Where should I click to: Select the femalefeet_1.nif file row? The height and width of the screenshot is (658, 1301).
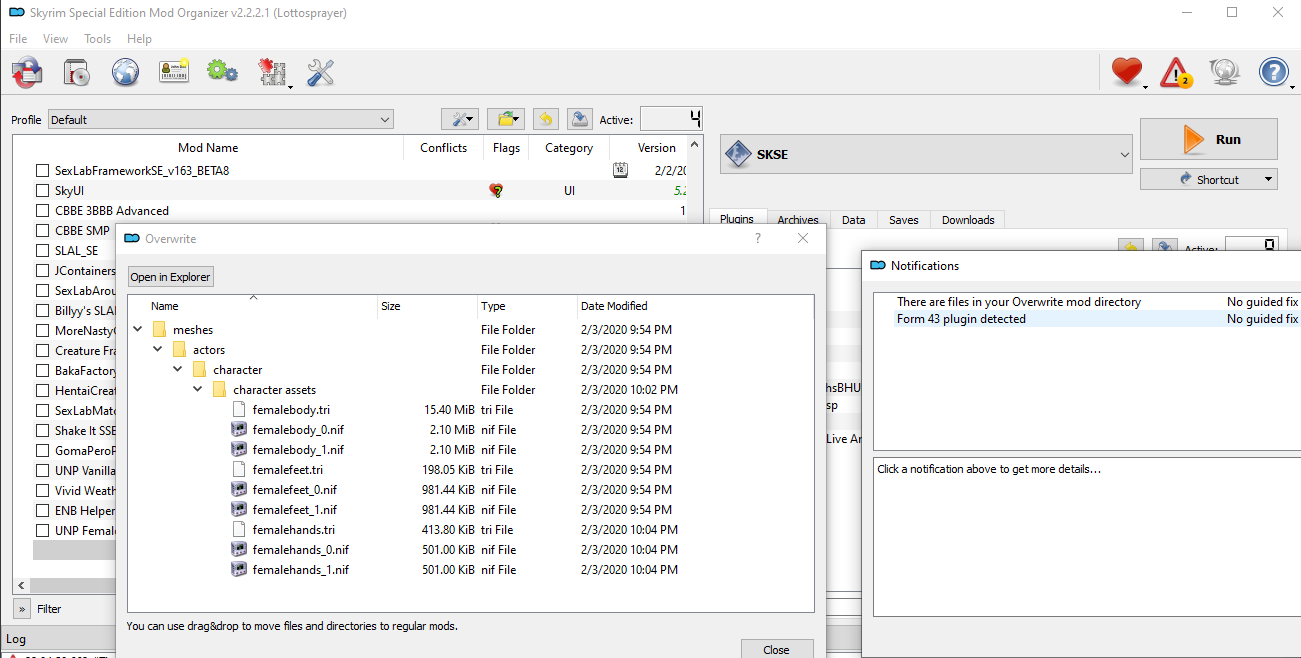(x=470, y=510)
